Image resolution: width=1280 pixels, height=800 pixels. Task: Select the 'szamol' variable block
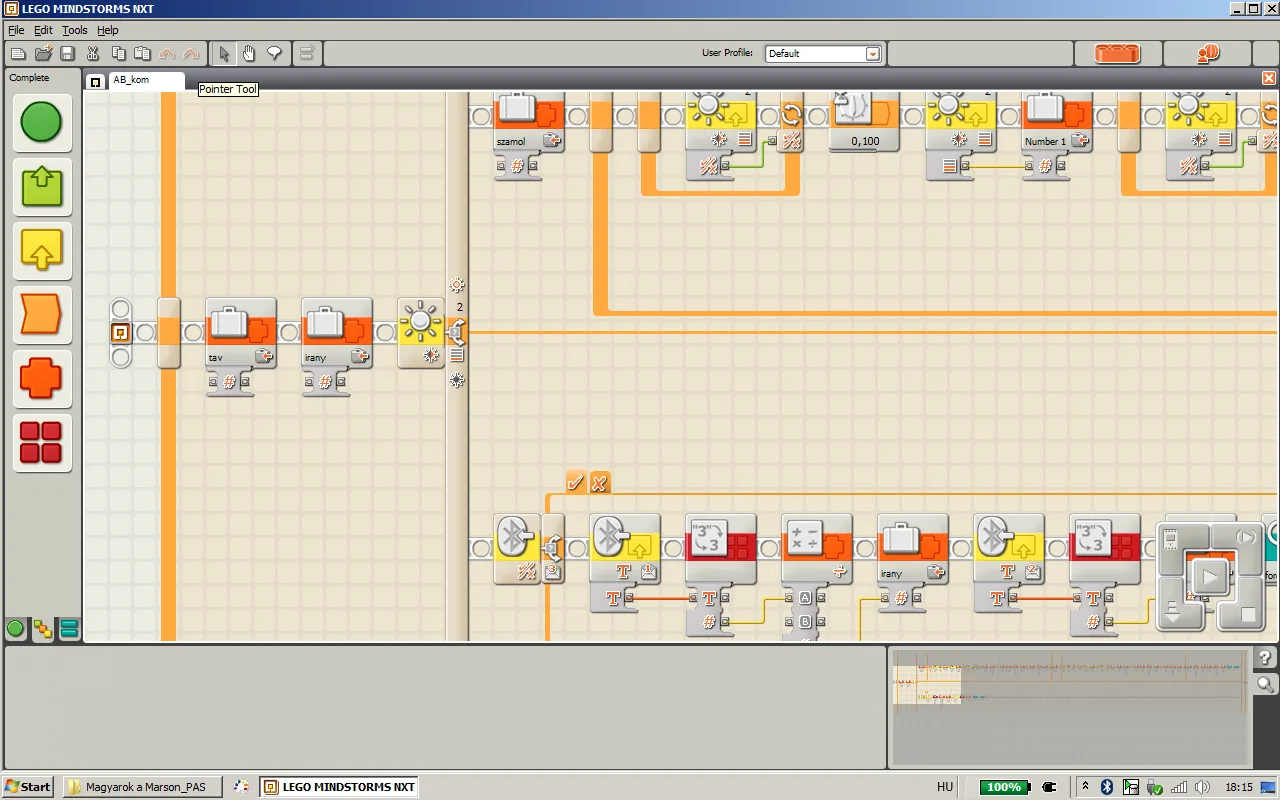[529, 122]
